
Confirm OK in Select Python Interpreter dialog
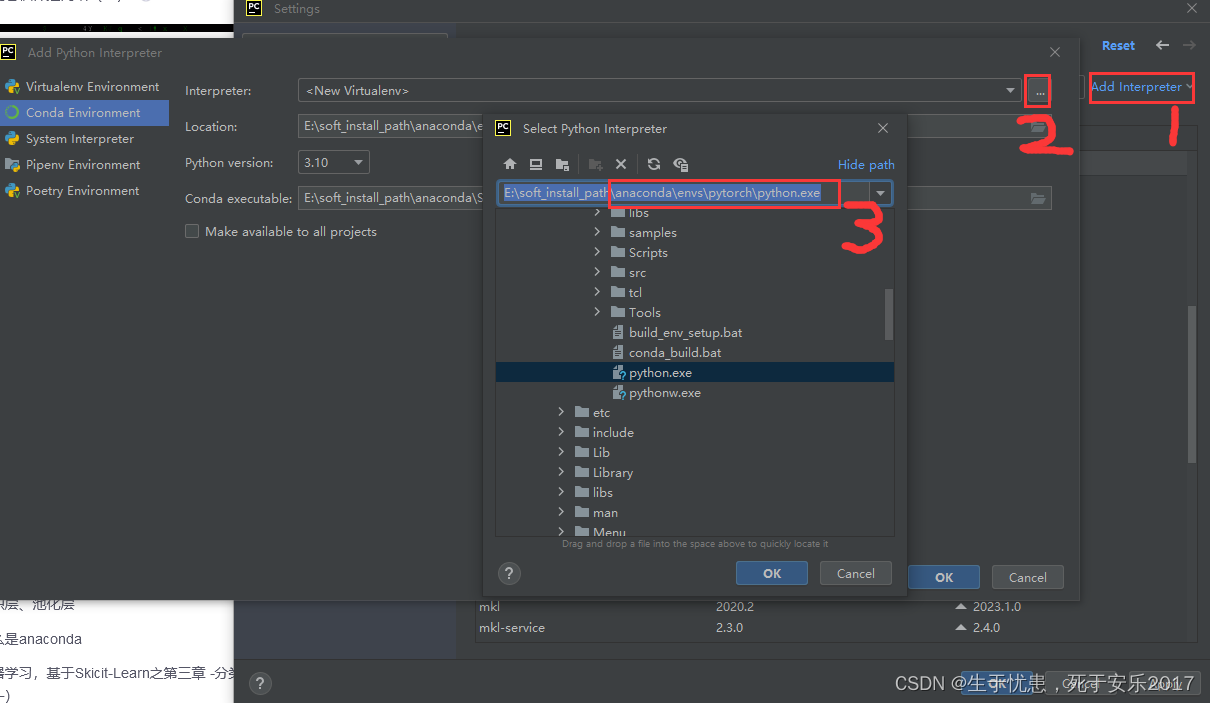[x=772, y=573]
